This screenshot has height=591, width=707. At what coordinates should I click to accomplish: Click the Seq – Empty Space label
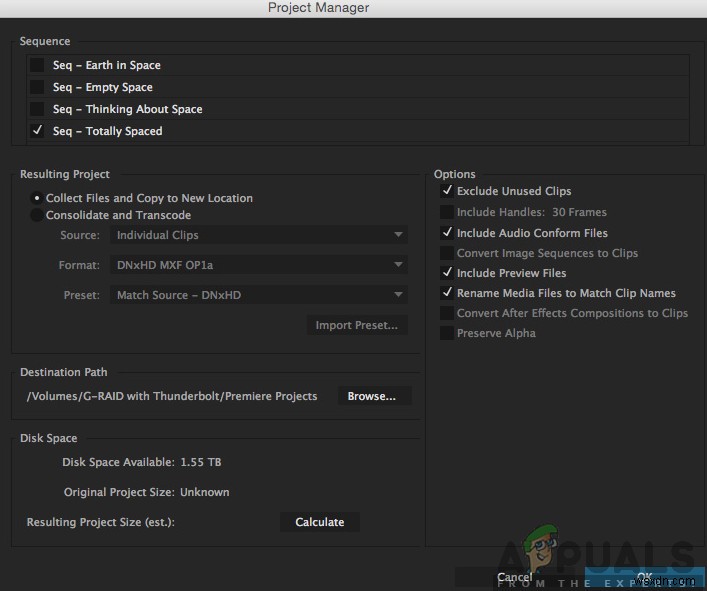pos(103,87)
